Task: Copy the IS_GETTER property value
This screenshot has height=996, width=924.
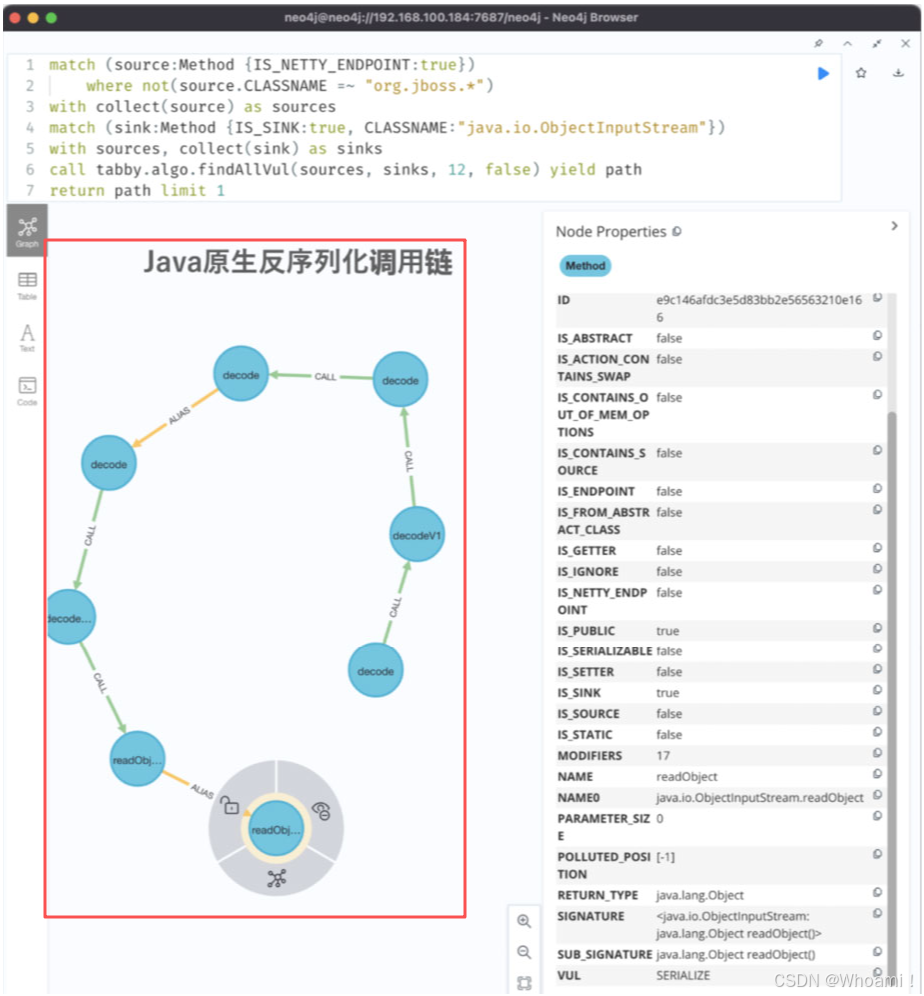Action: point(878,548)
